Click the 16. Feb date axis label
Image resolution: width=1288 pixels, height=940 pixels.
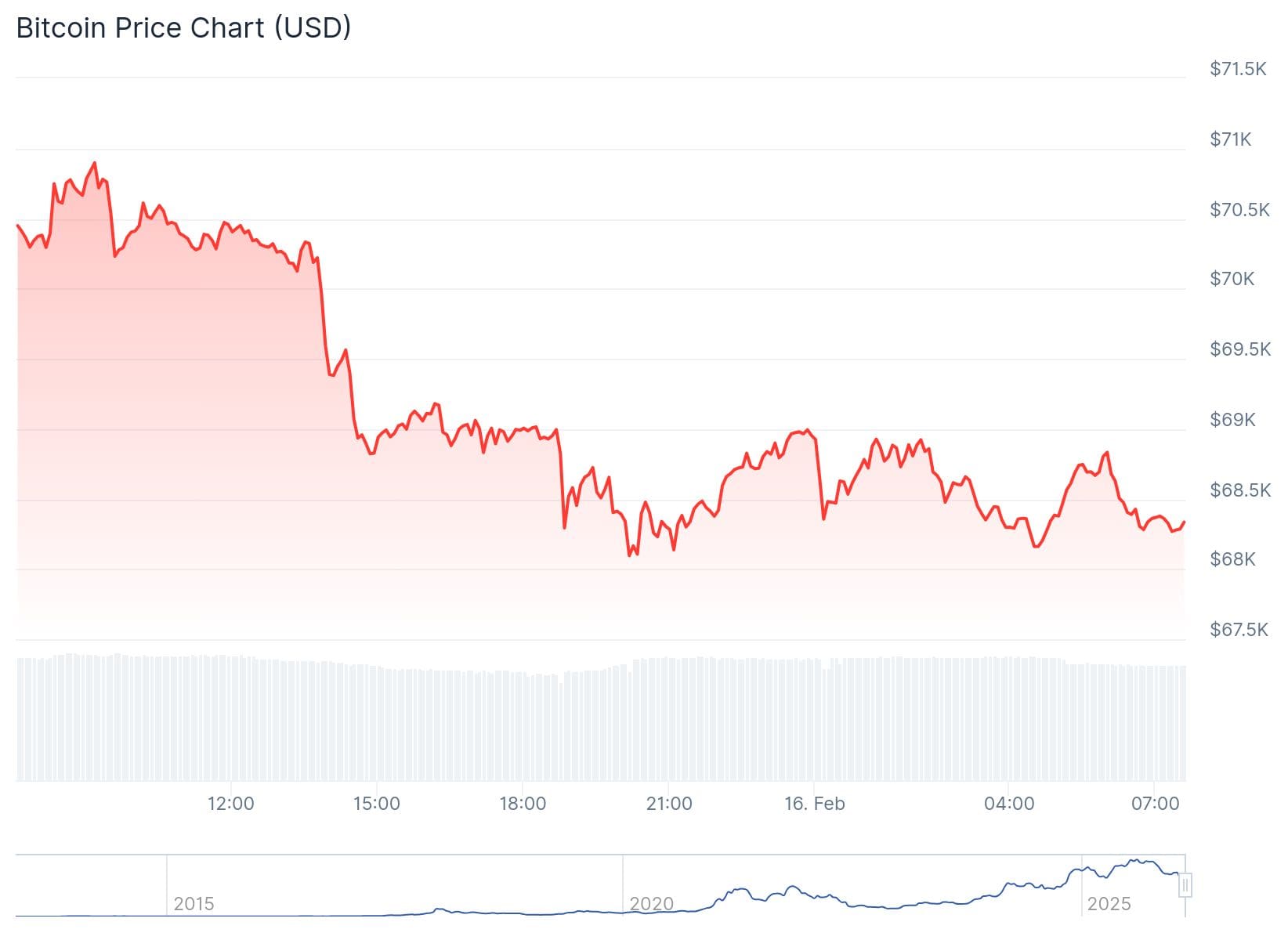click(815, 804)
